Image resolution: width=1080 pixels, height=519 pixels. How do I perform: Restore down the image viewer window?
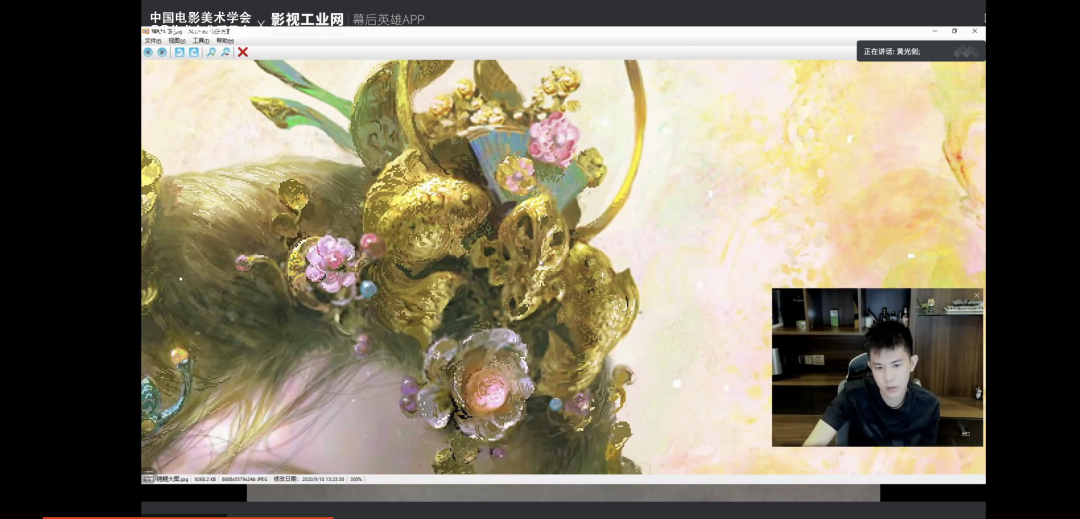pos(954,31)
